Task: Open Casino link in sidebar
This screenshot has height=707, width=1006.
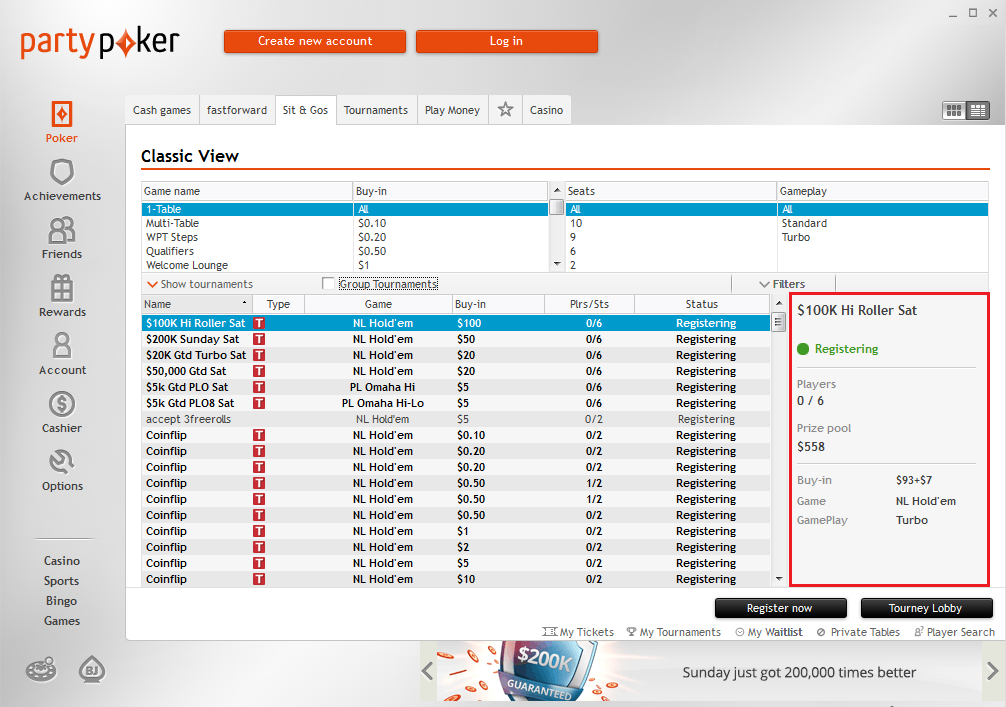Action: [62, 561]
